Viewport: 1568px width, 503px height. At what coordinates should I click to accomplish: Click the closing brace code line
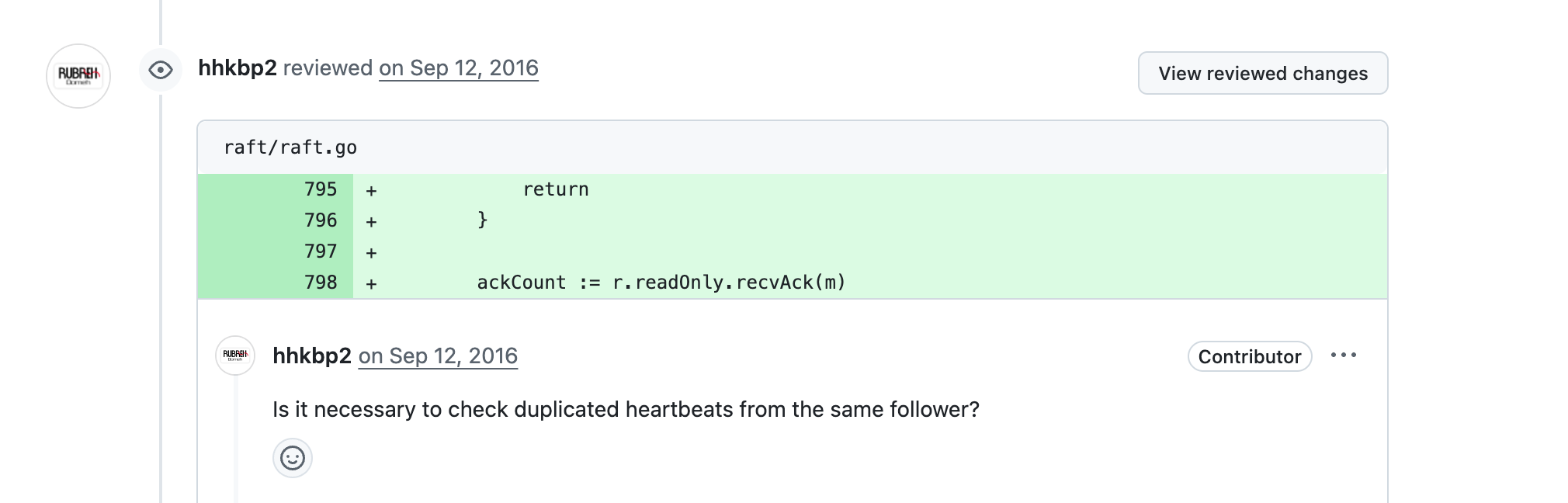tap(482, 220)
